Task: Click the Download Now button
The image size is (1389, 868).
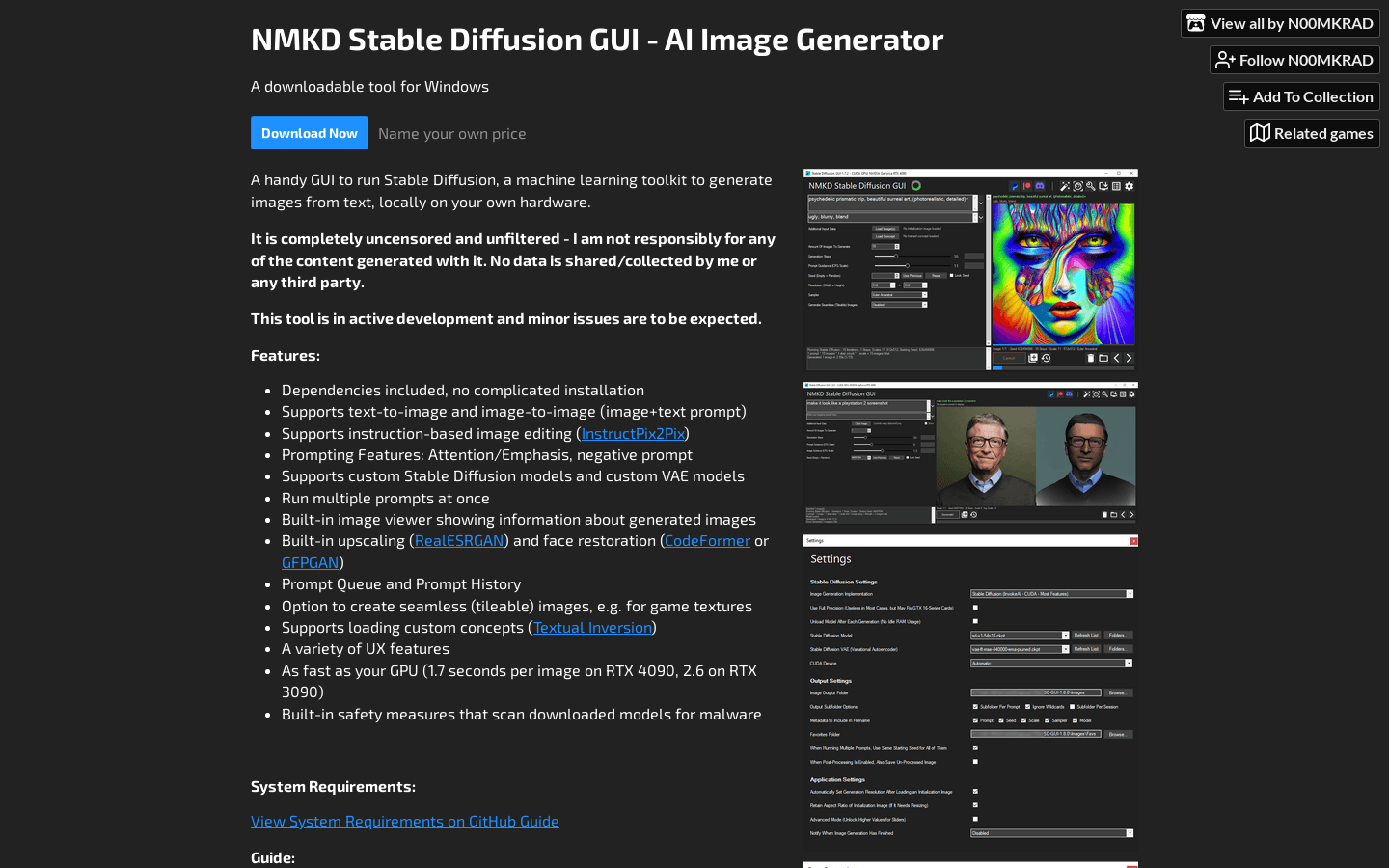Action: [309, 132]
